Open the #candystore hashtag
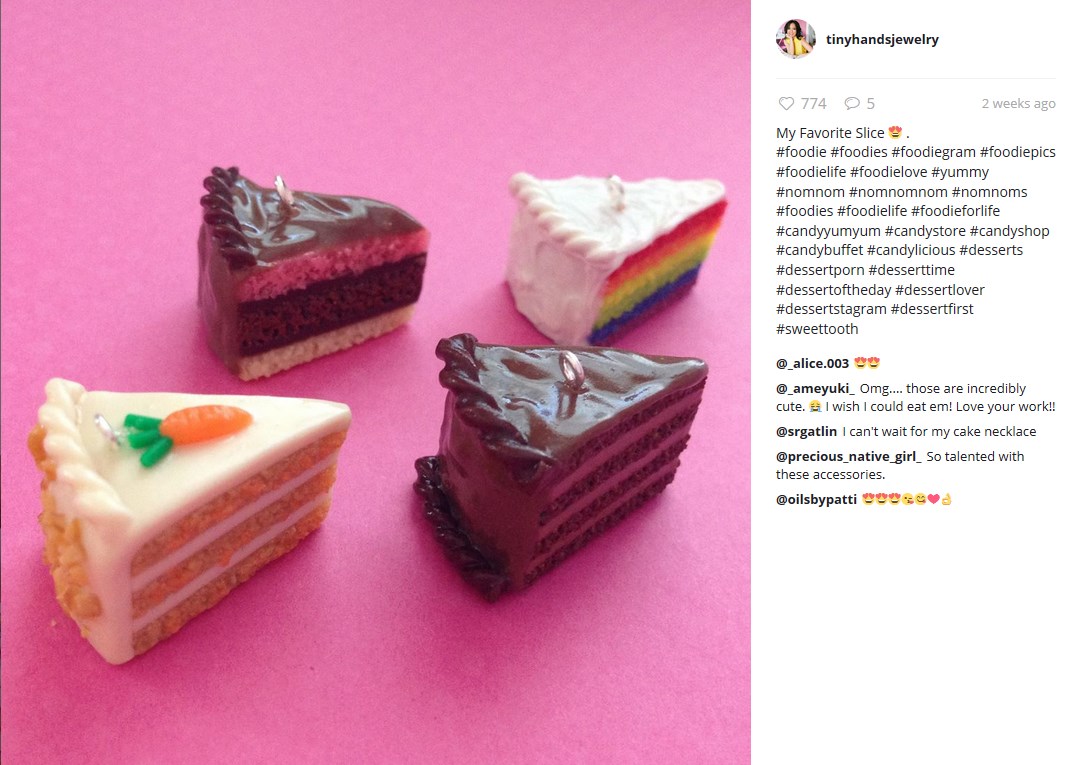The width and height of the screenshot is (1080, 765). (924, 231)
